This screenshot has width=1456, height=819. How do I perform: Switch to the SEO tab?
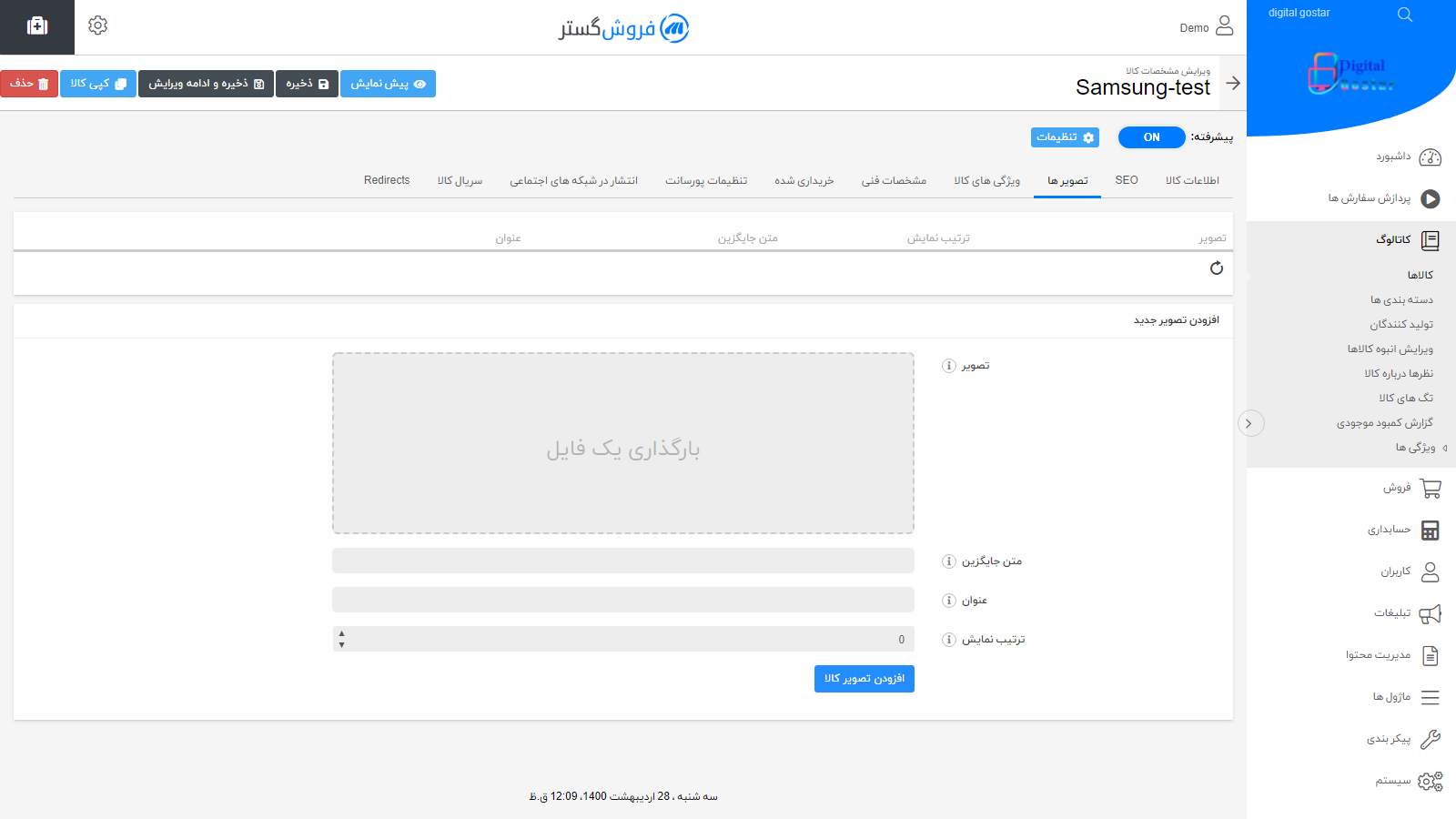(x=1126, y=180)
